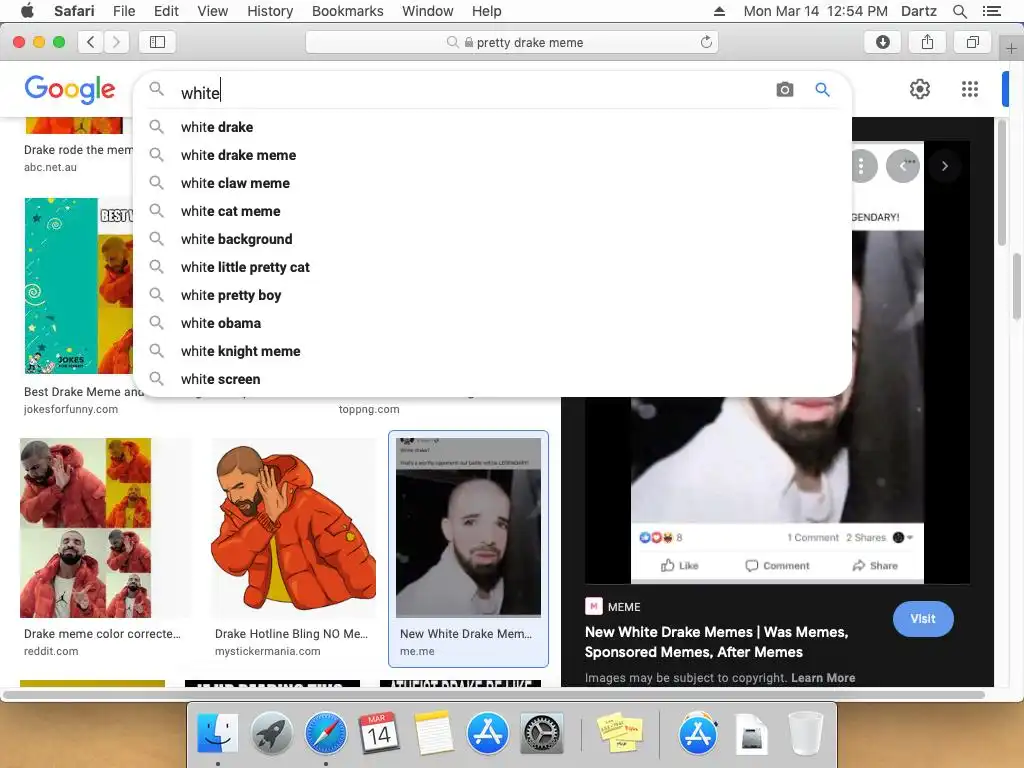Toggle the Safari sidebar button
This screenshot has width=1024, height=768.
[x=157, y=42]
